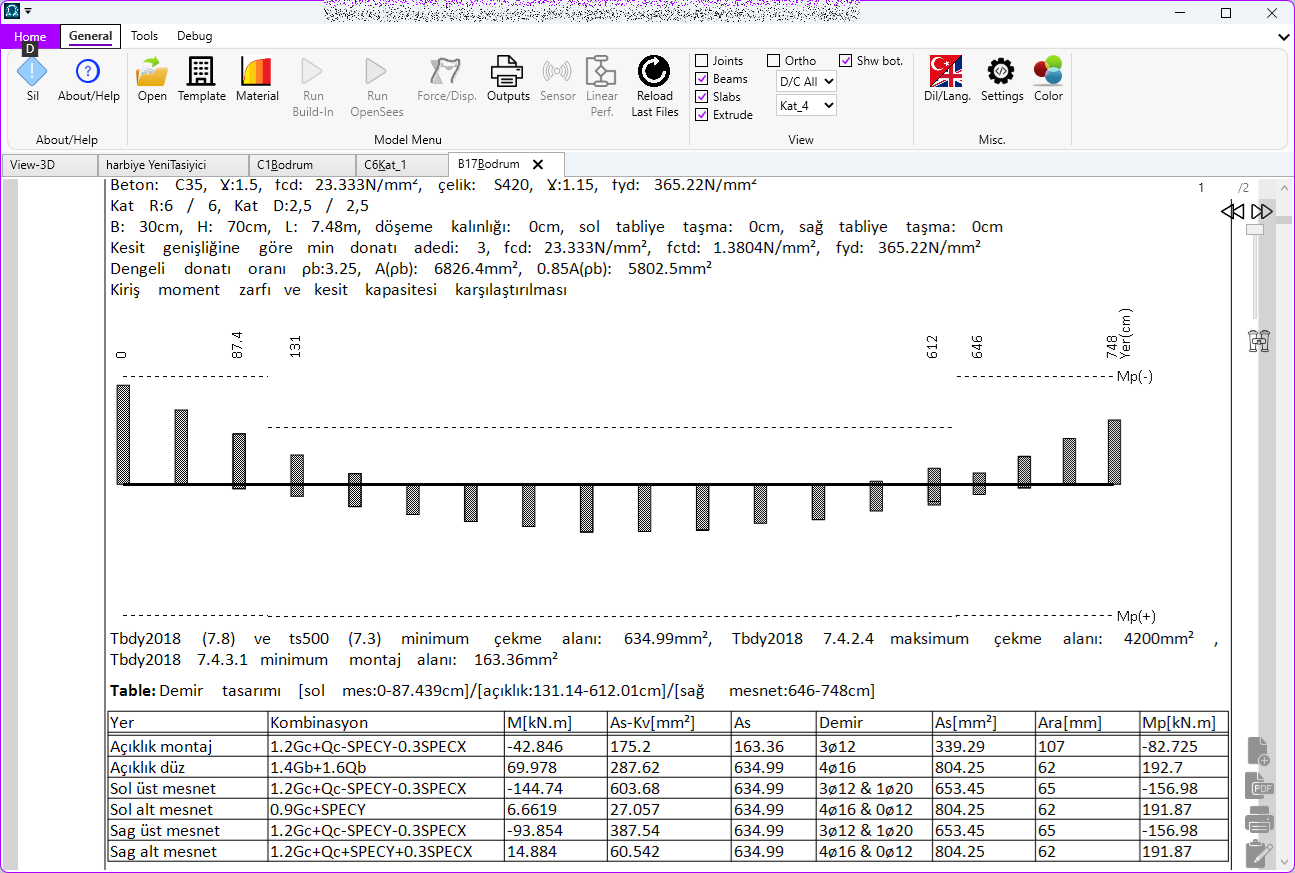Click the vertical scrollbar up arrow
1295x873 pixels.
1285,186
